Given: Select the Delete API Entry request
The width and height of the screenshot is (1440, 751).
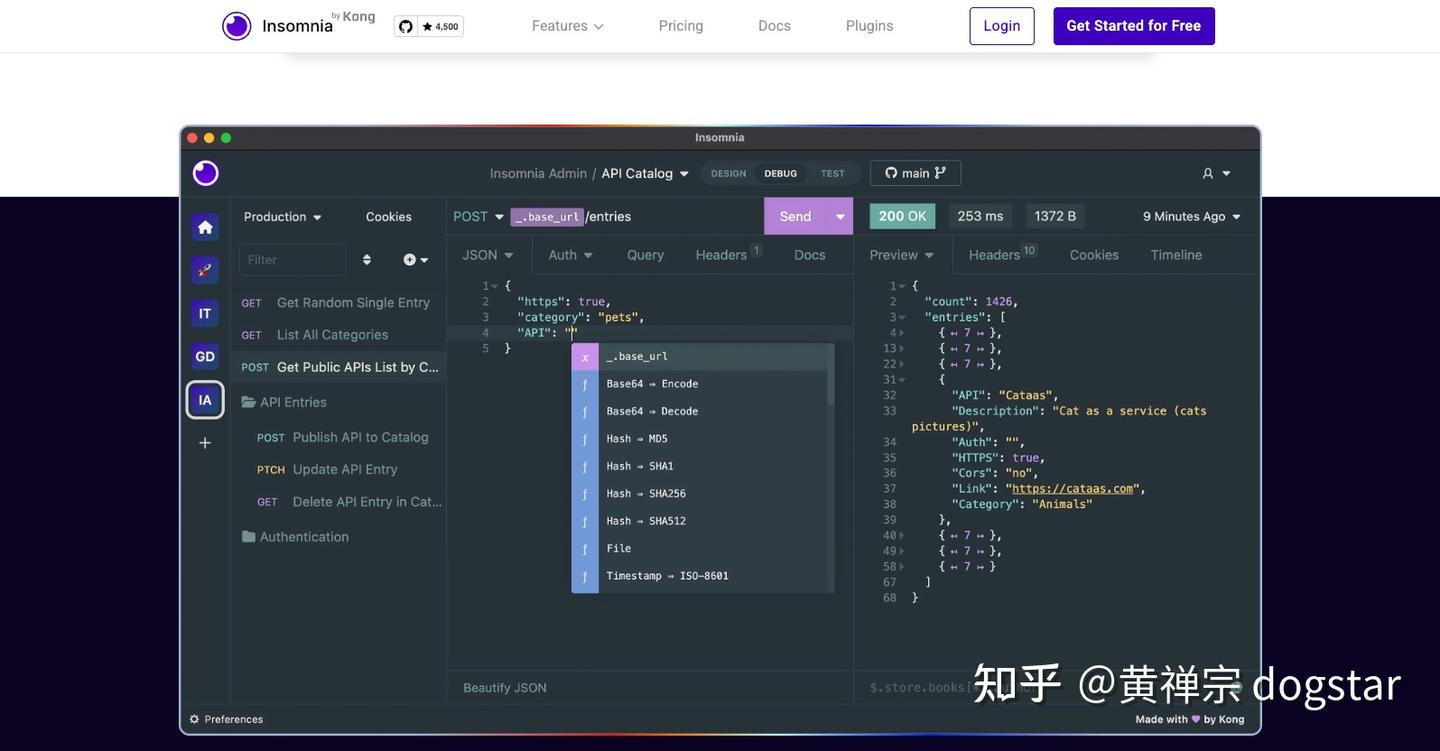Looking at the screenshot, I should pyautogui.click(x=338, y=502).
